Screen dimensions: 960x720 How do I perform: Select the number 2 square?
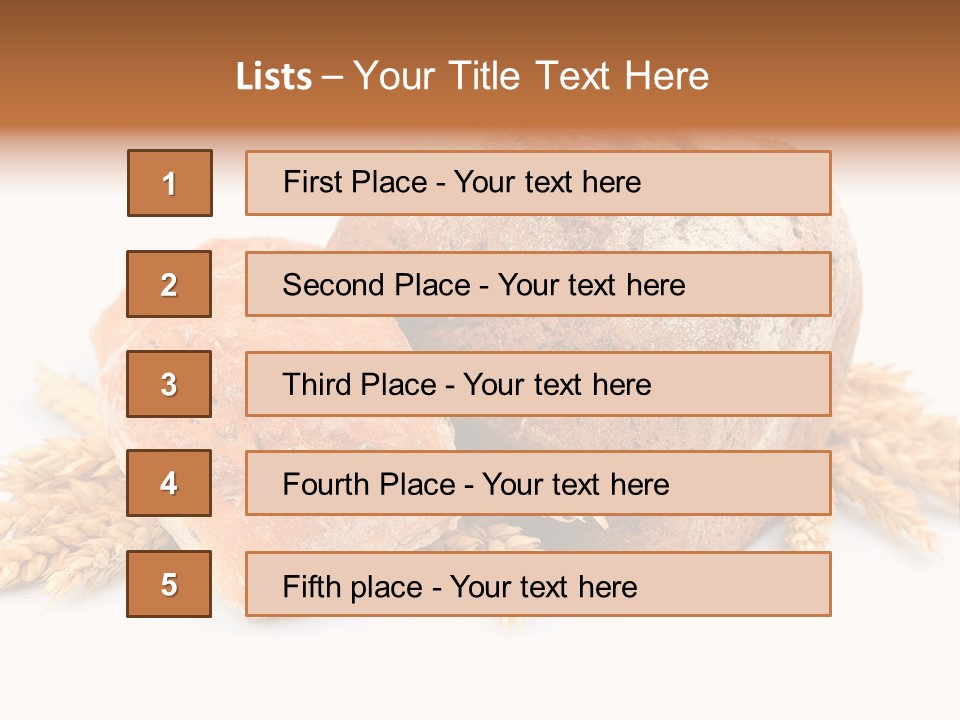(x=169, y=284)
